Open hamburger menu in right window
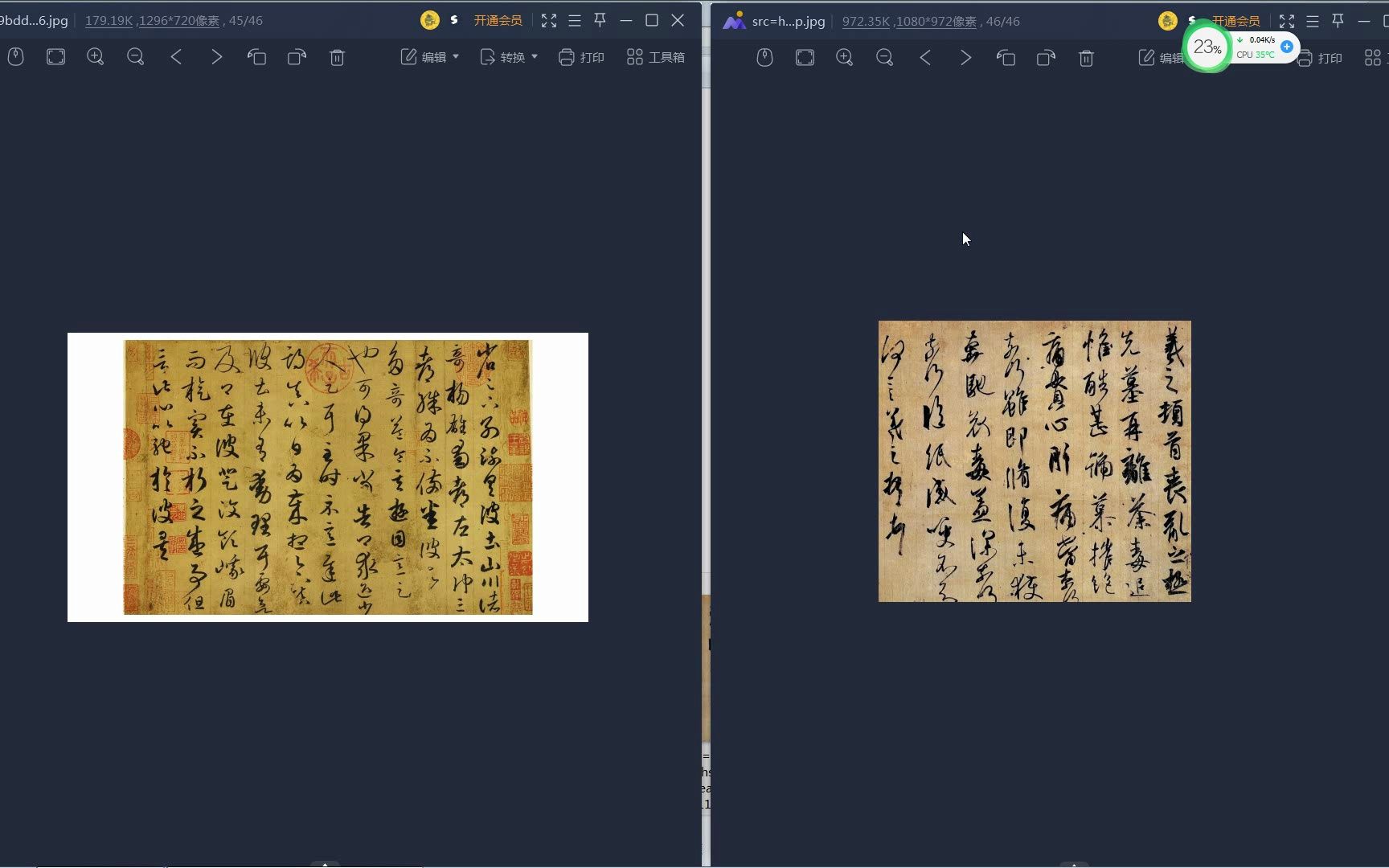 [1313, 22]
